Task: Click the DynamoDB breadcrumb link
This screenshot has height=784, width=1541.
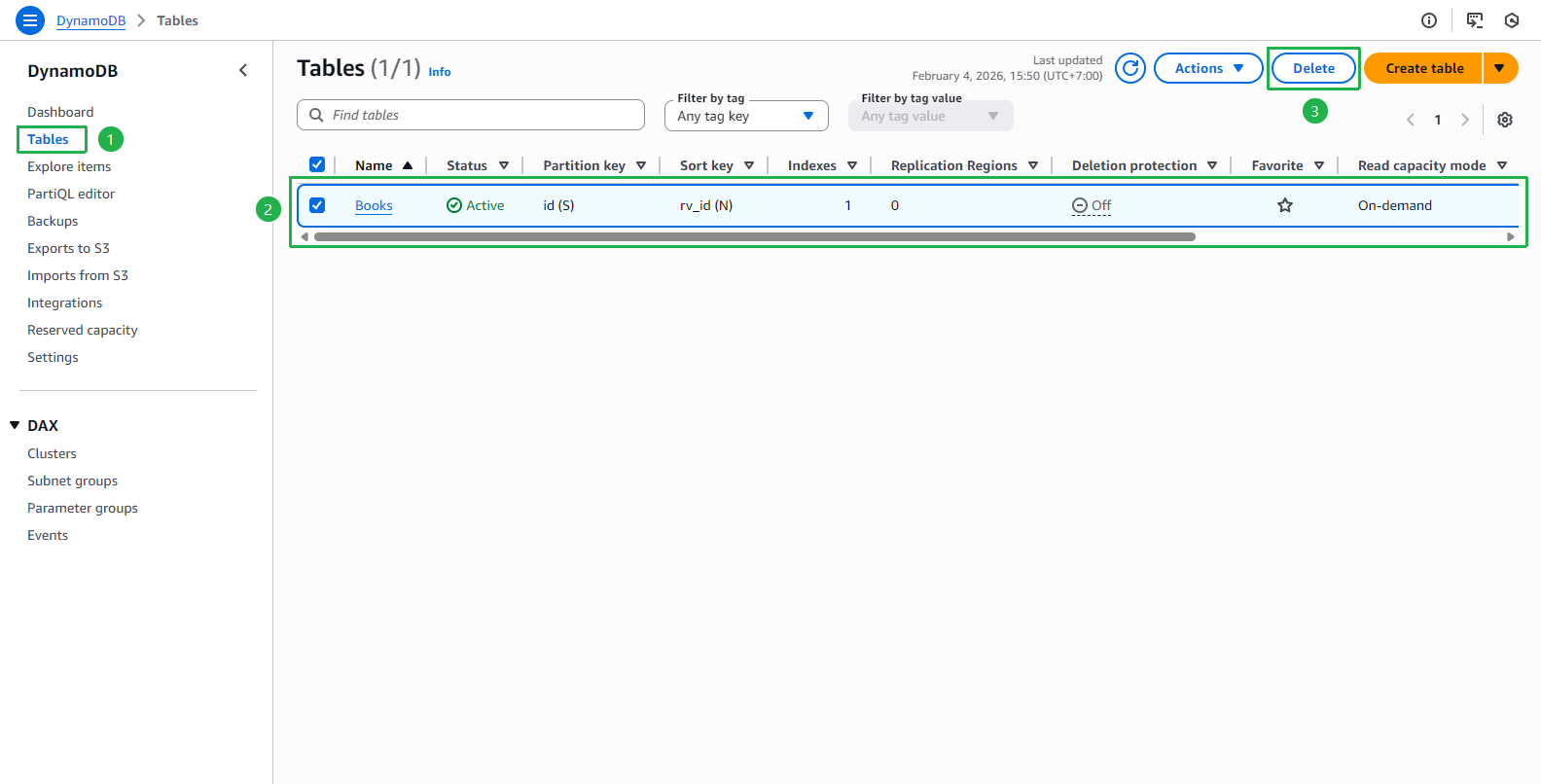Action: [x=90, y=20]
